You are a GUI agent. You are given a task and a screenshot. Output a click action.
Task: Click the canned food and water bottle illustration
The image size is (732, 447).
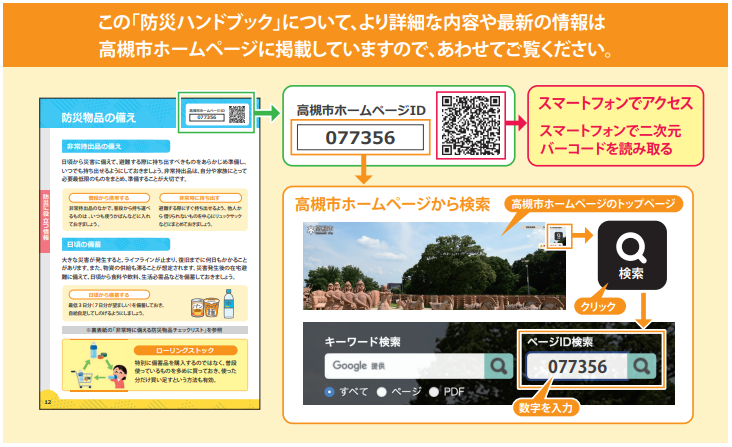[213, 304]
